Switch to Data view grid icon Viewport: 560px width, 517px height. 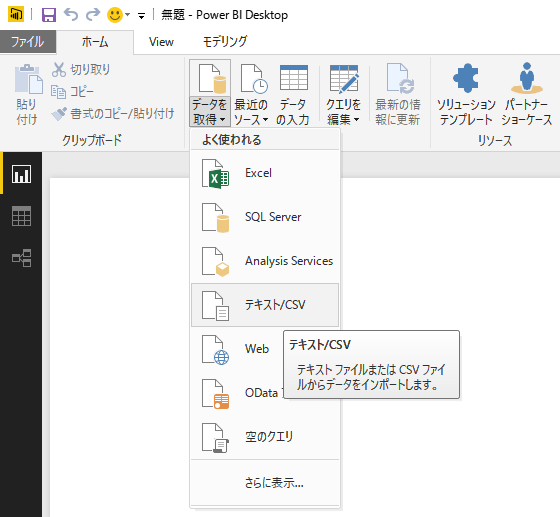tap(21, 216)
